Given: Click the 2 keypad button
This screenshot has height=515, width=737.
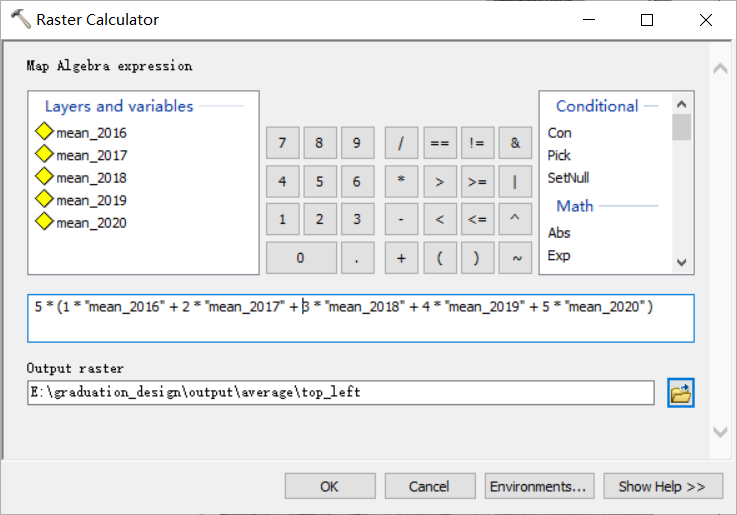Looking at the screenshot, I should 320,219.
